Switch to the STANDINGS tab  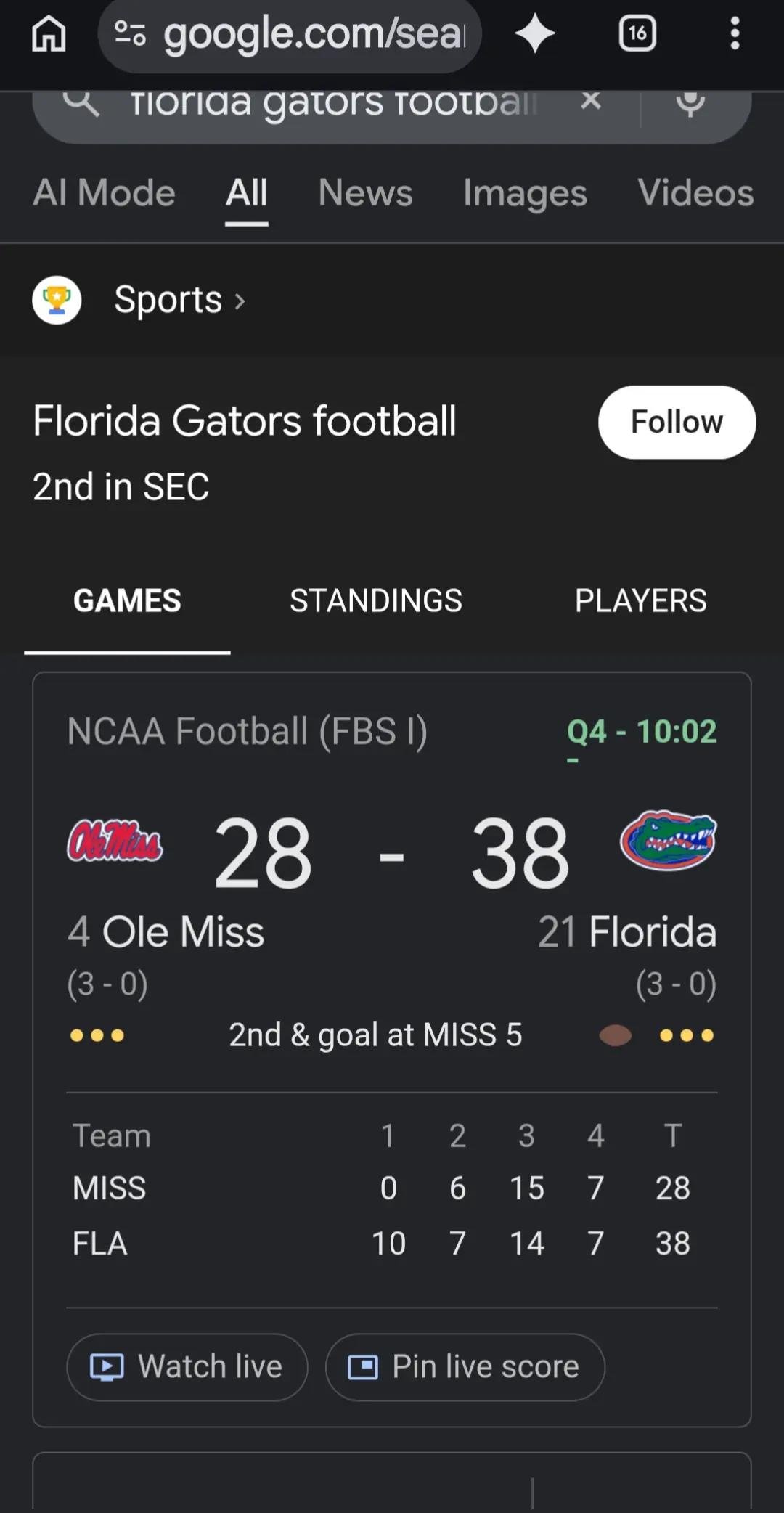coord(376,600)
